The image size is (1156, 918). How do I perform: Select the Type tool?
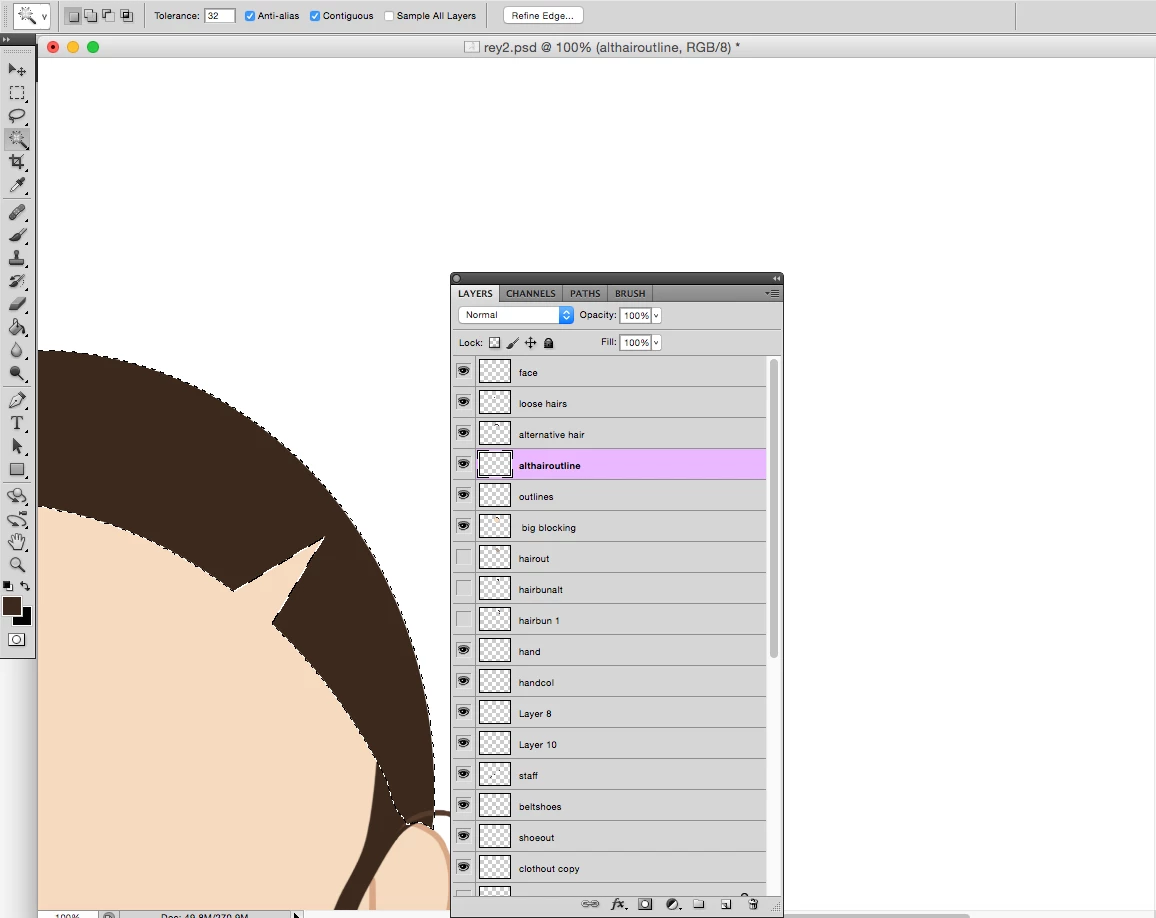click(17, 424)
